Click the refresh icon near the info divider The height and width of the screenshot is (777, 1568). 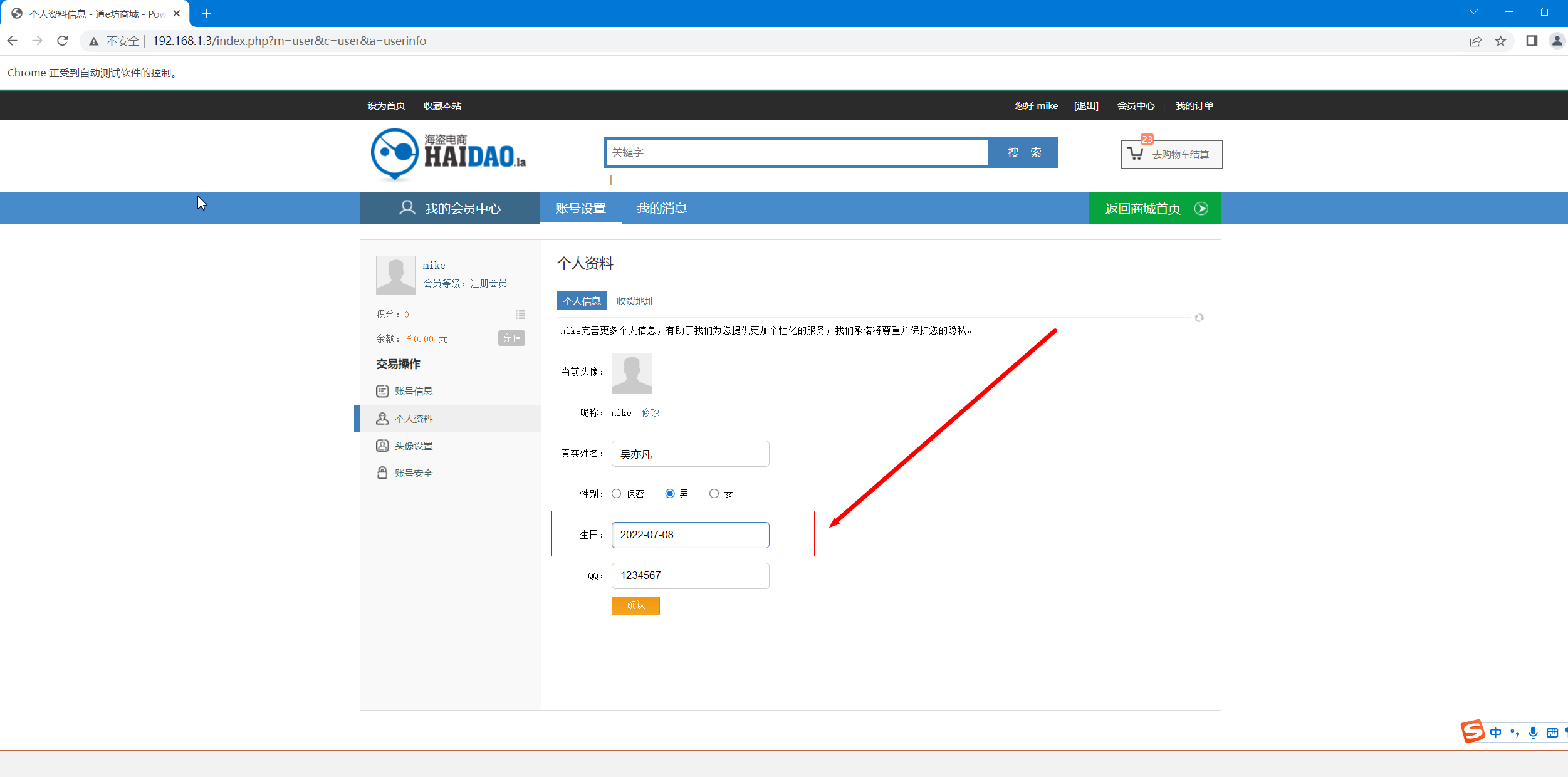[1199, 318]
